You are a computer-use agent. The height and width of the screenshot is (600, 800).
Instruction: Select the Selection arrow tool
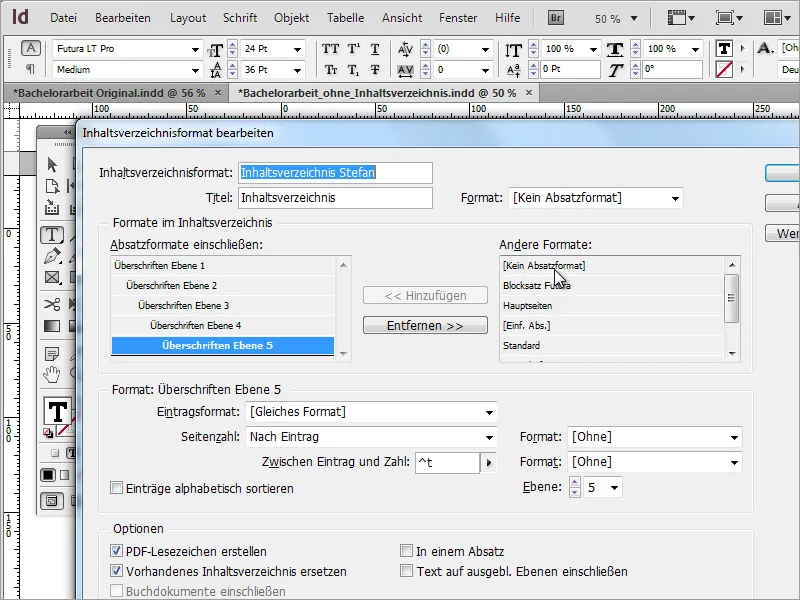[52, 165]
